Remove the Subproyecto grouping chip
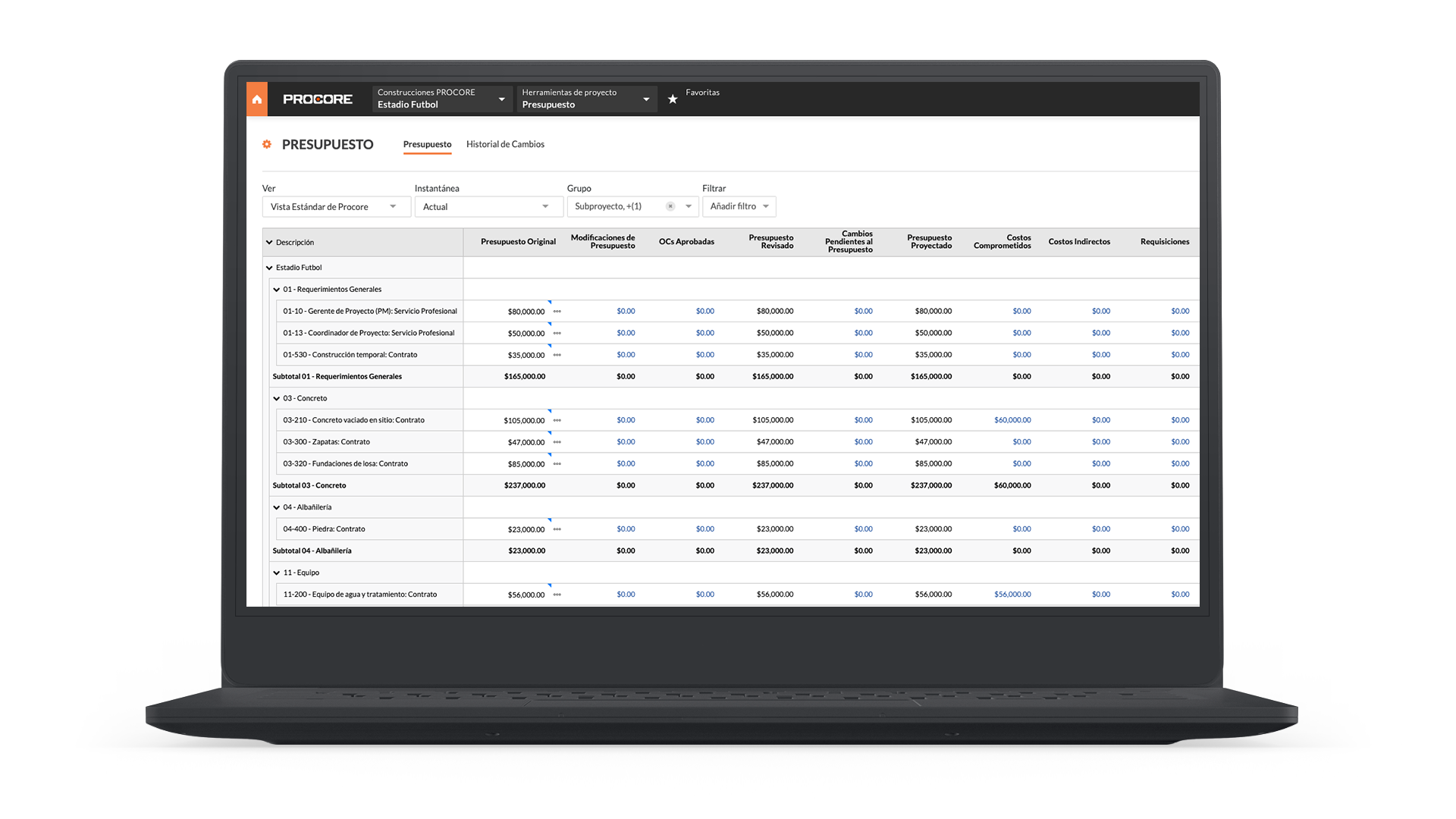This screenshot has width=1456, height=819. (670, 206)
